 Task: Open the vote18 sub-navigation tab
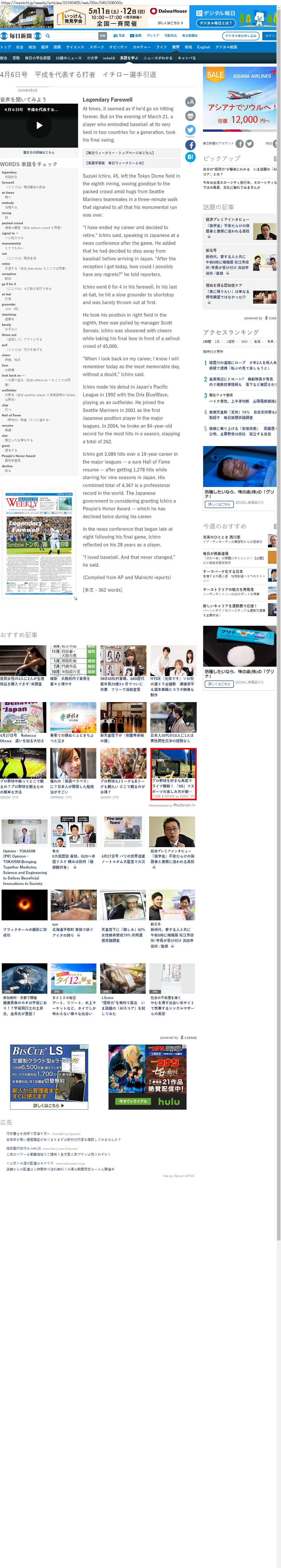point(108,58)
